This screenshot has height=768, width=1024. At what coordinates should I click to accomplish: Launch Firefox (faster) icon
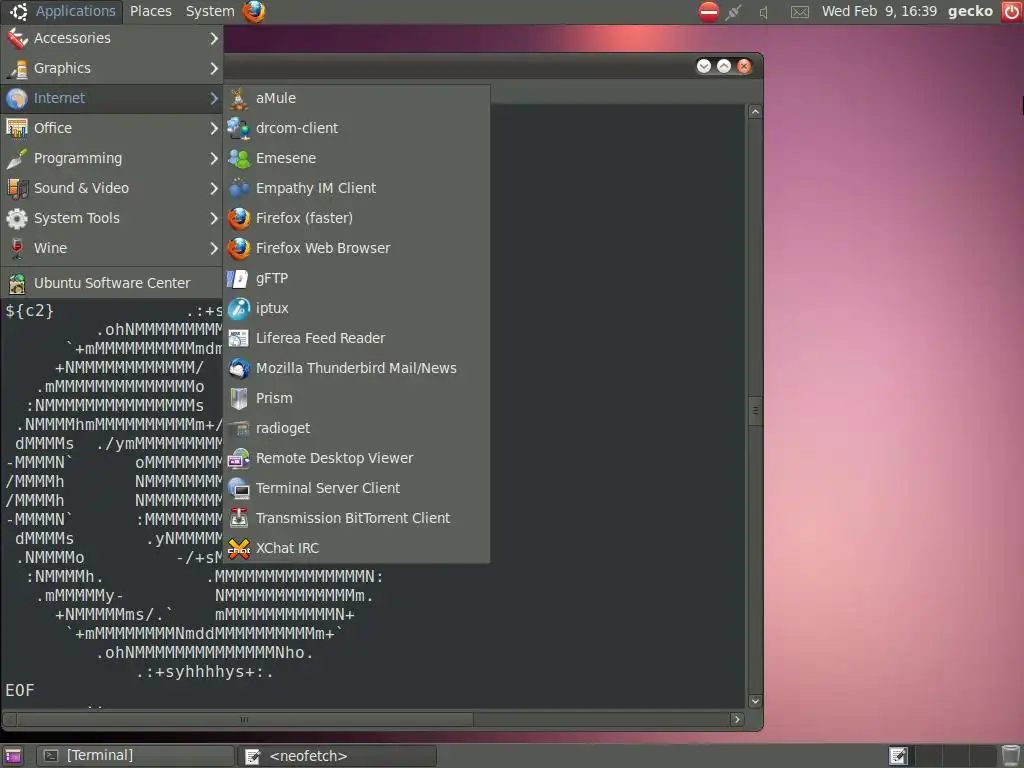click(x=238, y=218)
